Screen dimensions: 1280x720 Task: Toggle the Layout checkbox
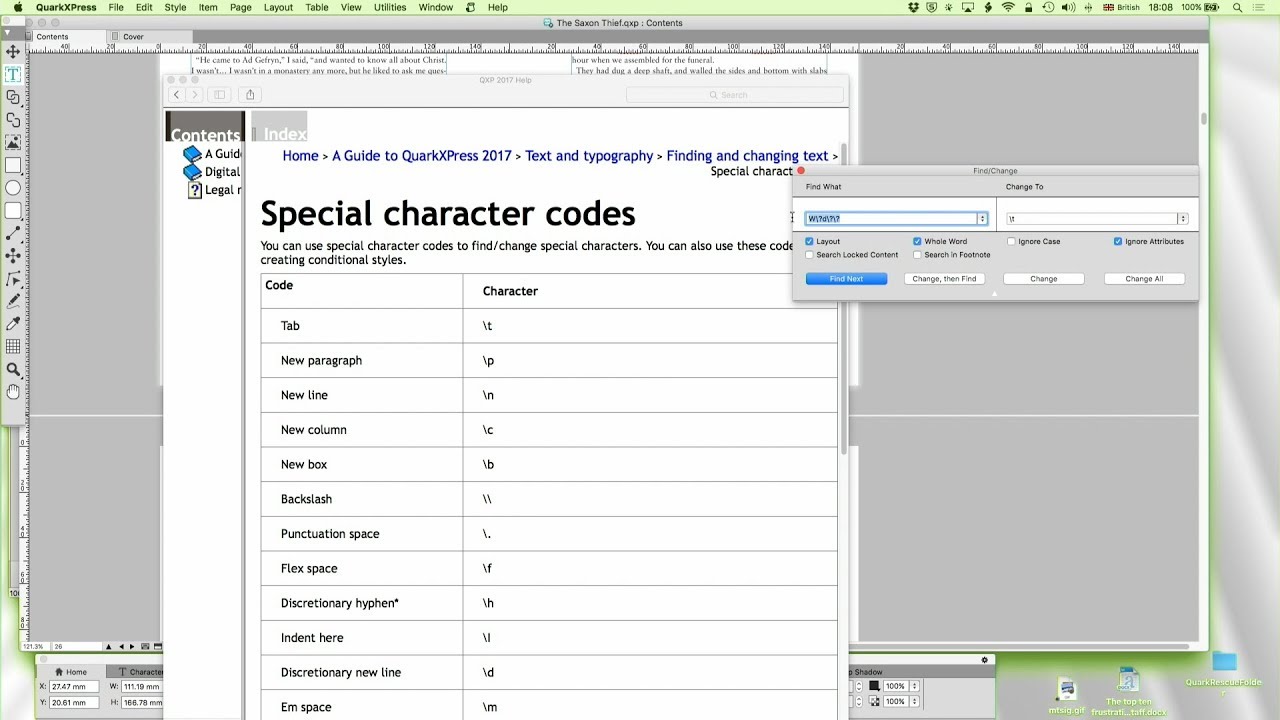point(810,241)
